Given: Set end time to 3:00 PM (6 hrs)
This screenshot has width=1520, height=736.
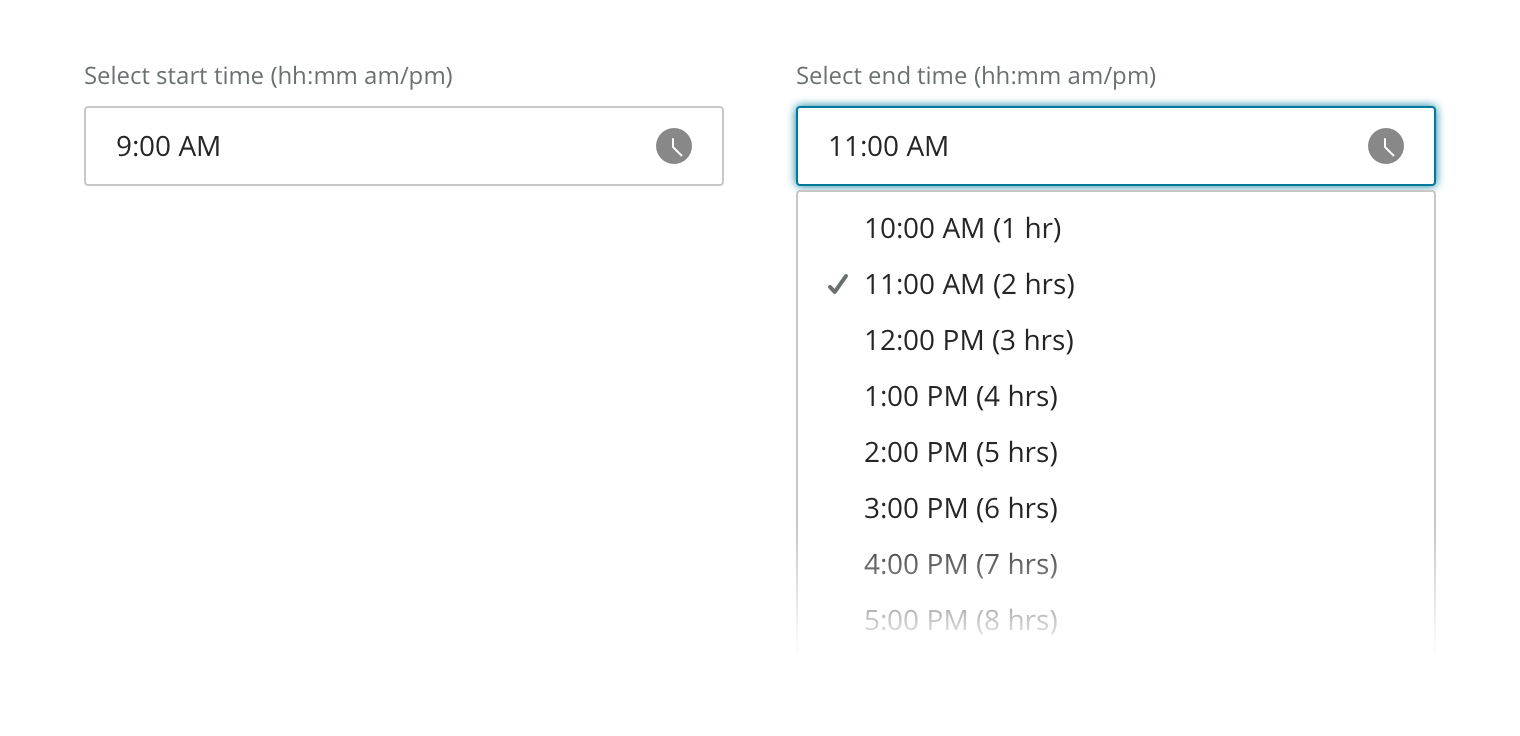Looking at the screenshot, I should click(960, 509).
